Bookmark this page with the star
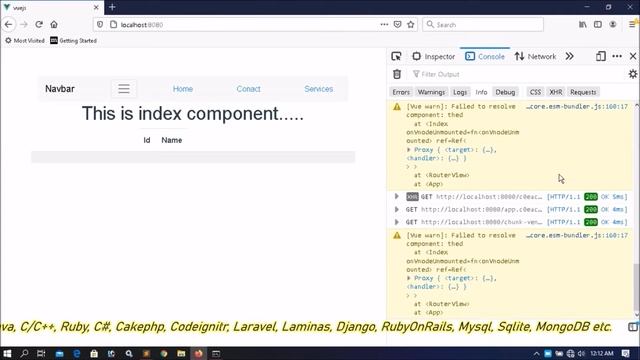Viewport: 640px width, 360px height. coord(411,24)
